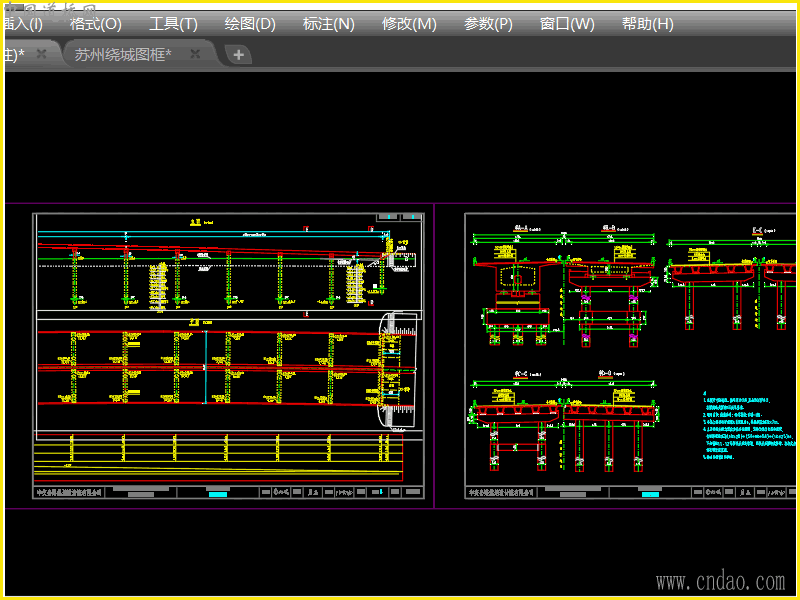Viewport: 800px width, 600px height.
Task: Click the cyan title block cell on right sheet
Action: (x=650, y=493)
